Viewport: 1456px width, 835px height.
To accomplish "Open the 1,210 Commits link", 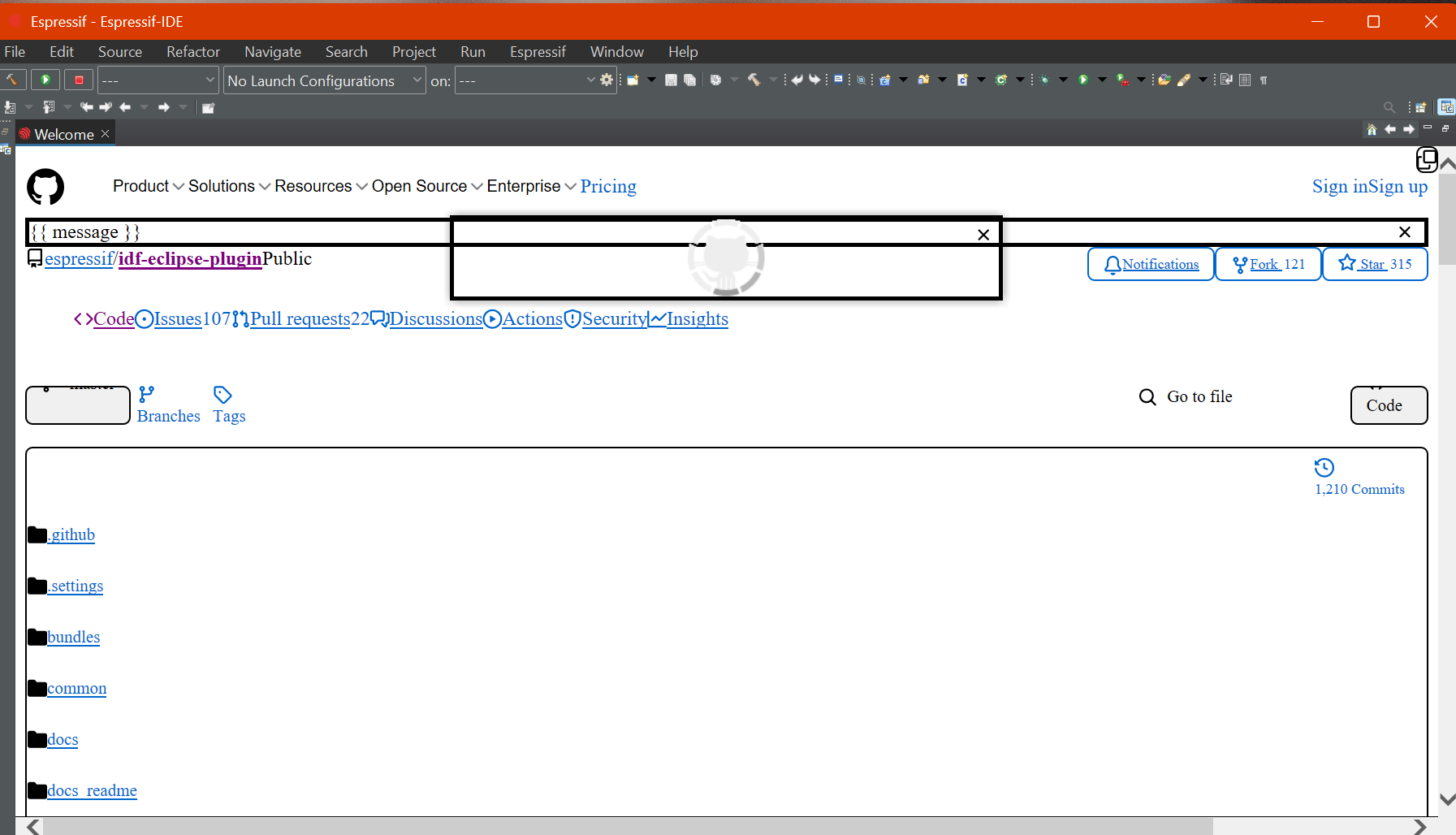I will coord(1359,478).
